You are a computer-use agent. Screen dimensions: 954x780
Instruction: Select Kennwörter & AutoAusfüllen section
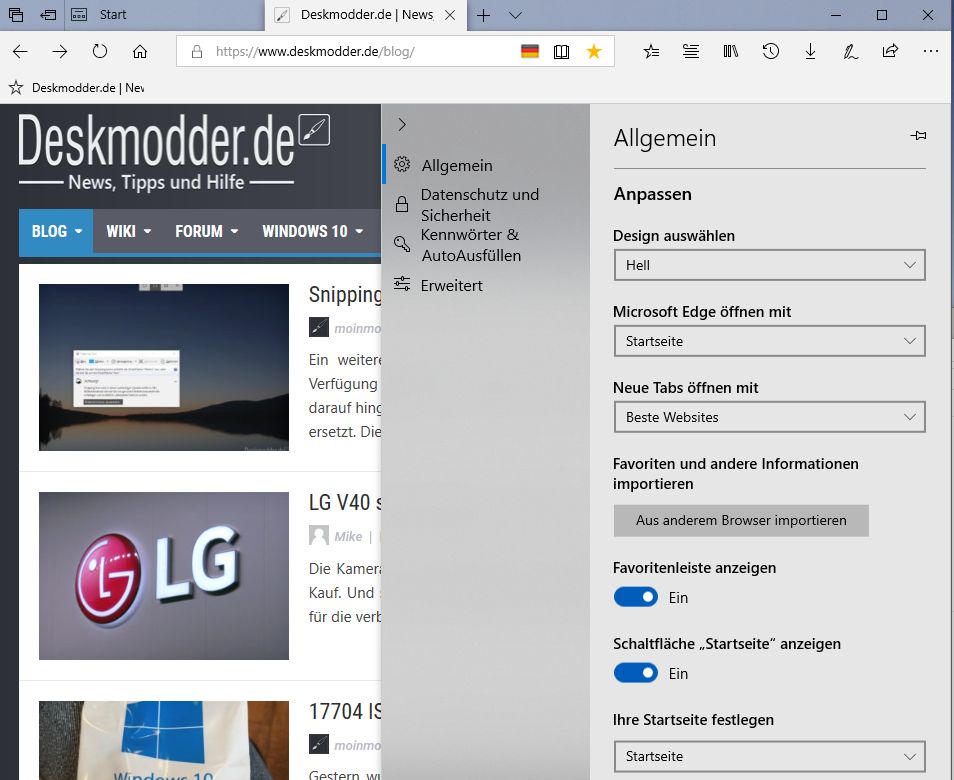(x=485, y=245)
